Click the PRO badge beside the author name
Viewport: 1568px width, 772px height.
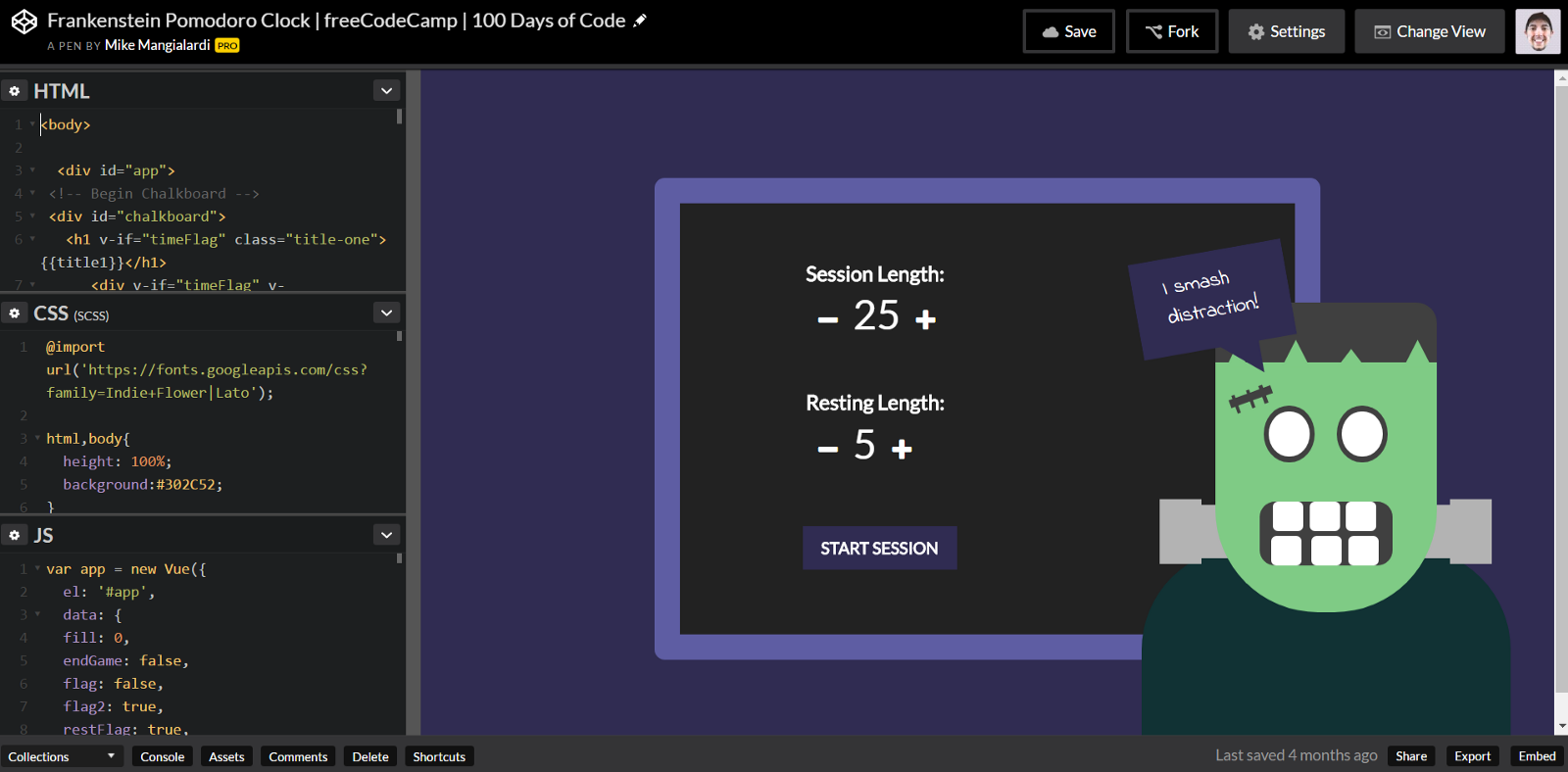(227, 45)
